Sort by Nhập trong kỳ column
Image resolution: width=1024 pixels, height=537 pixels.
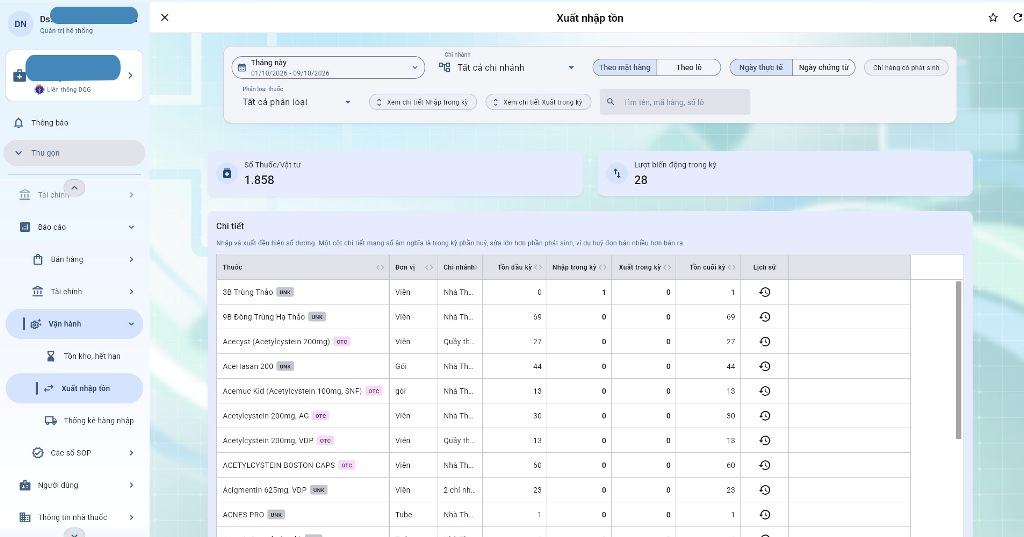tap(579, 267)
